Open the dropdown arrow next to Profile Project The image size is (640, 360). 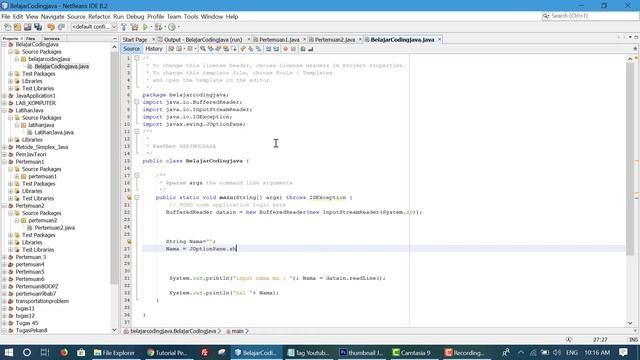178,27
